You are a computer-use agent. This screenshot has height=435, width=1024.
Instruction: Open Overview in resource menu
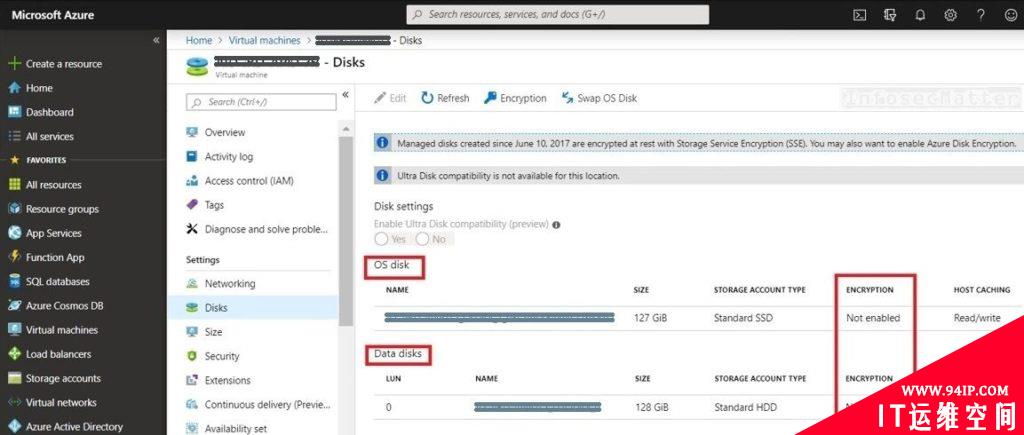225,133
